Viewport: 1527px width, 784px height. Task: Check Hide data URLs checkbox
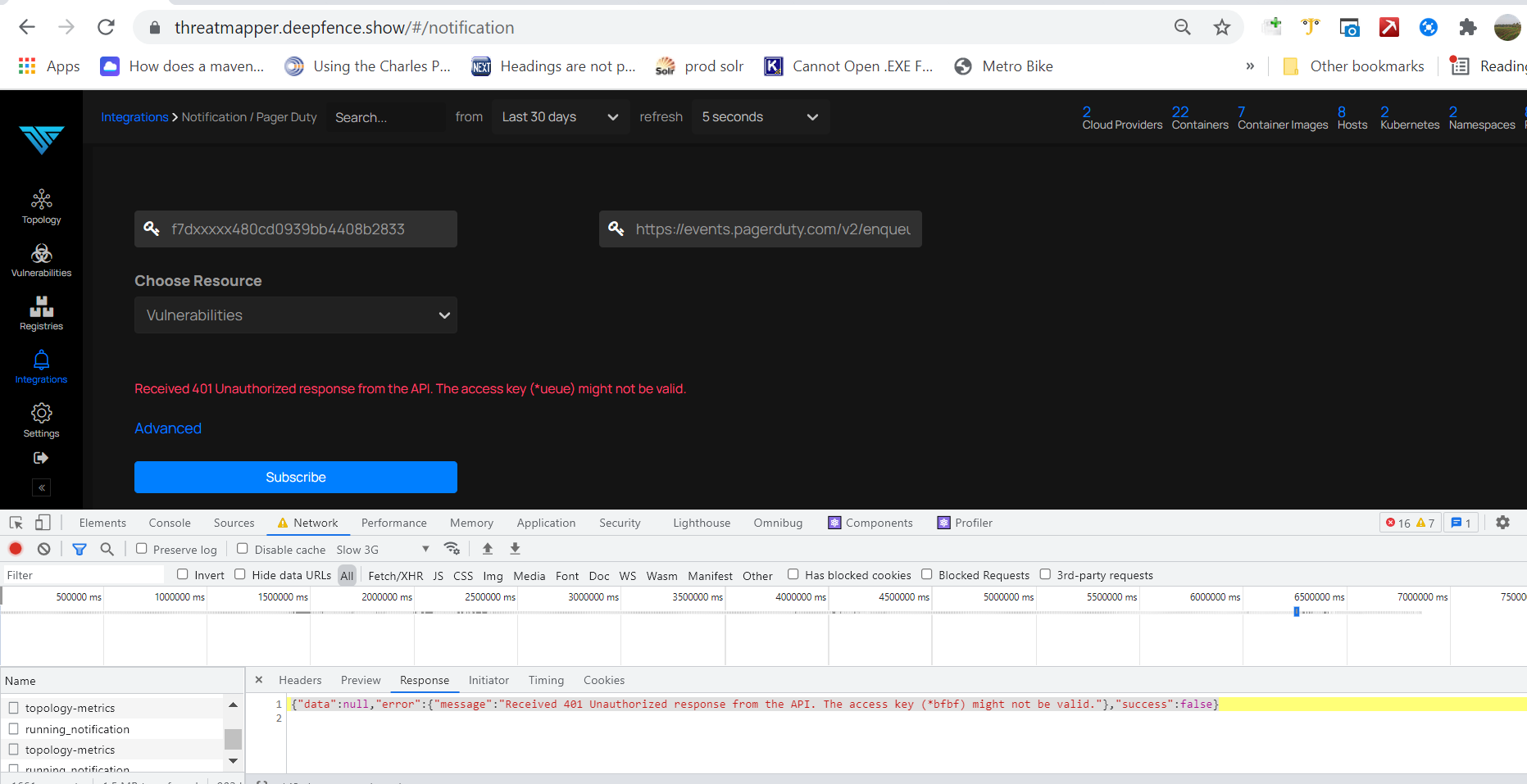[239, 574]
